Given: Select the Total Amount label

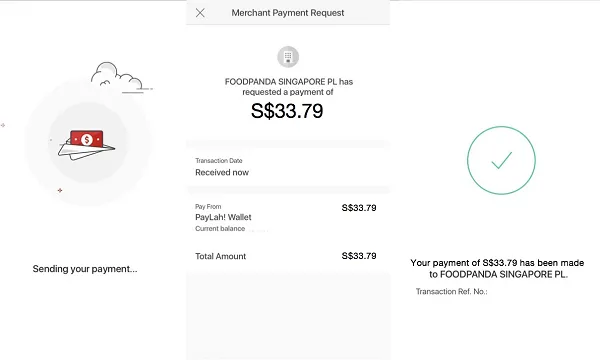Looking at the screenshot, I should pyautogui.click(x=220, y=256).
